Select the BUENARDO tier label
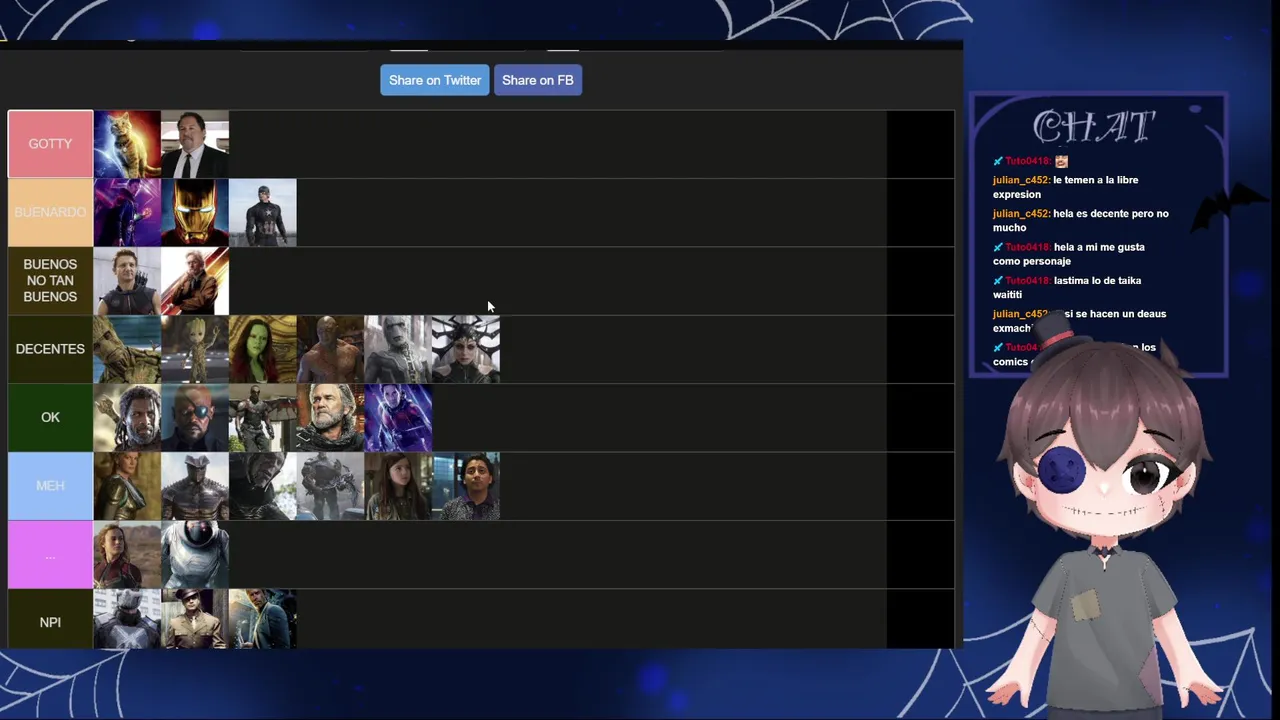Image resolution: width=1280 pixels, height=720 pixels. (50, 212)
